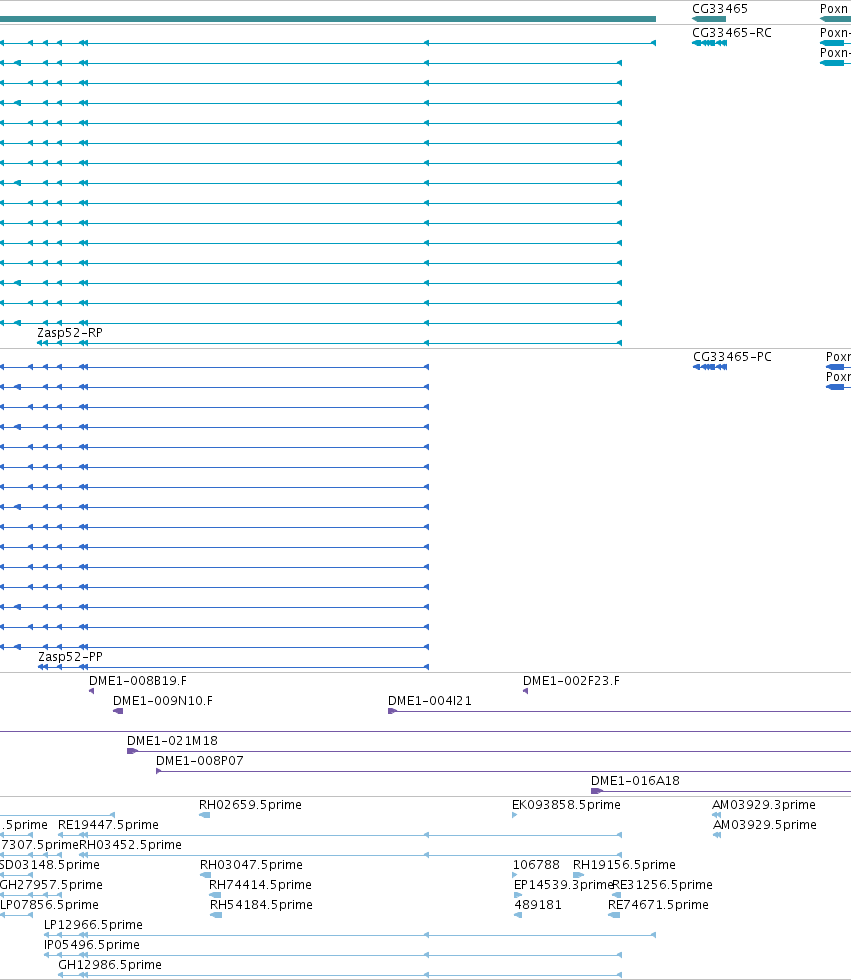The width and height of the screenshot is (851, 980).
Task: Select the CG33465 gene label
Action: click(x=720, y=9)
